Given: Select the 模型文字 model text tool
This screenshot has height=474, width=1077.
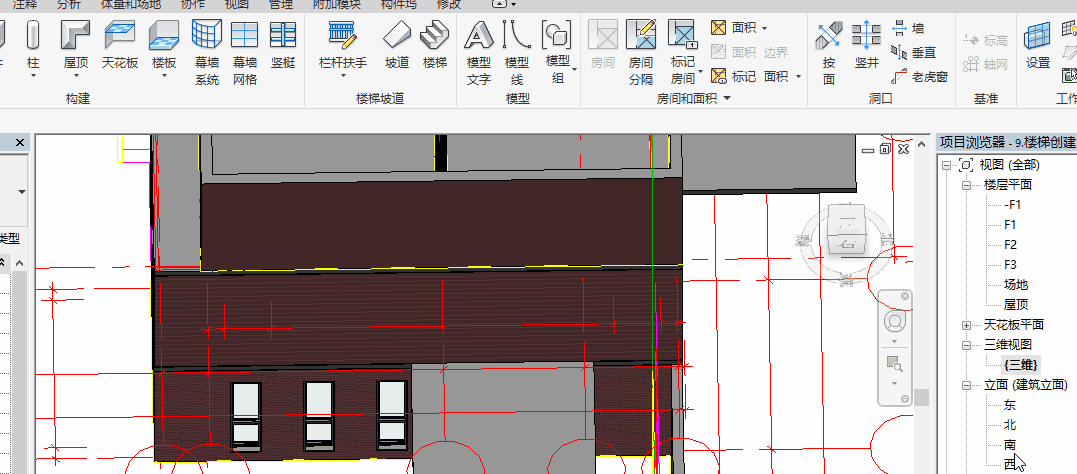Looking at the screenshot, I should click(x=479, y=52).
